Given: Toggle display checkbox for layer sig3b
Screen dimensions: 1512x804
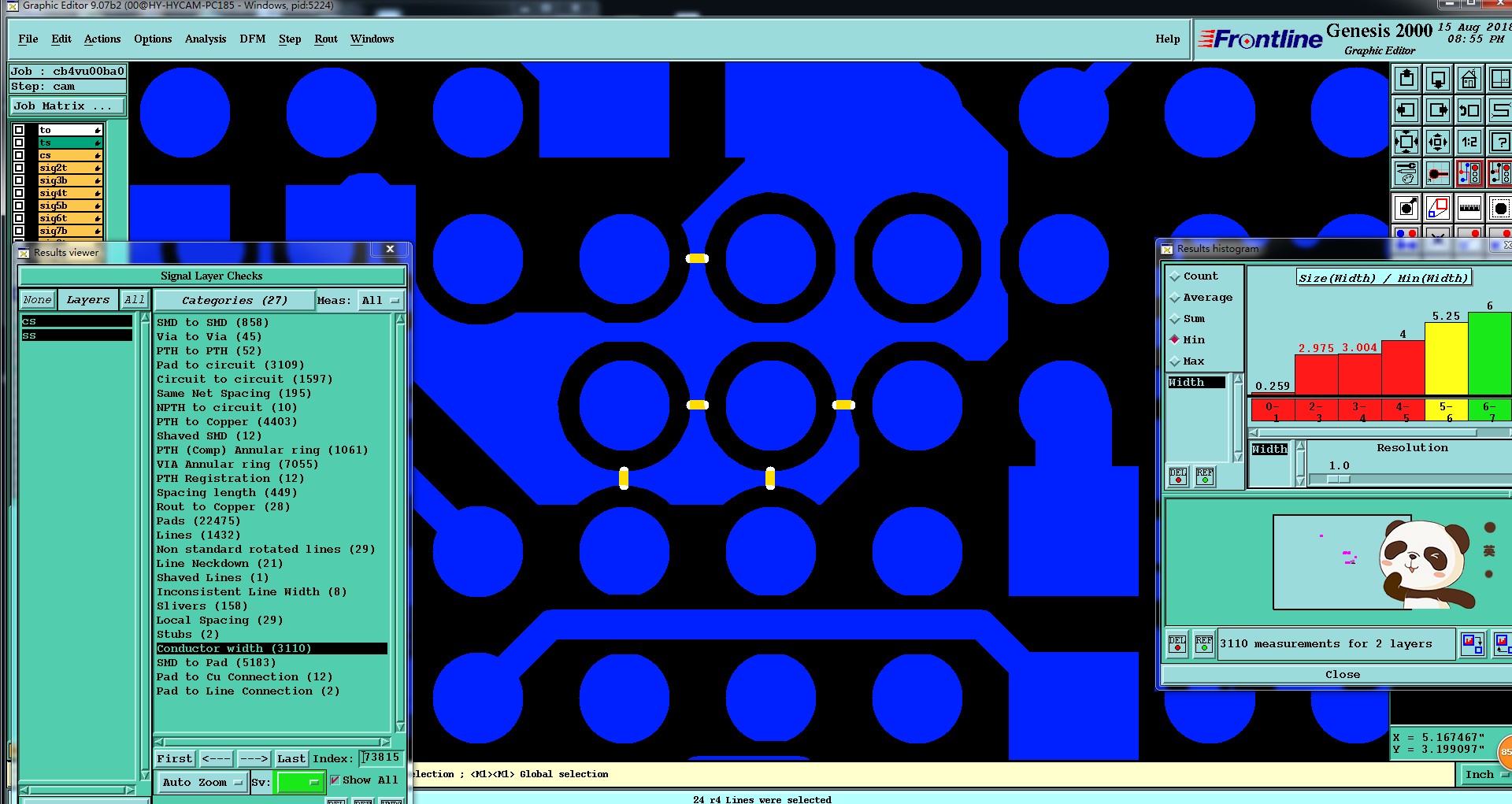Looking at the screenshot, I should 19,180.
